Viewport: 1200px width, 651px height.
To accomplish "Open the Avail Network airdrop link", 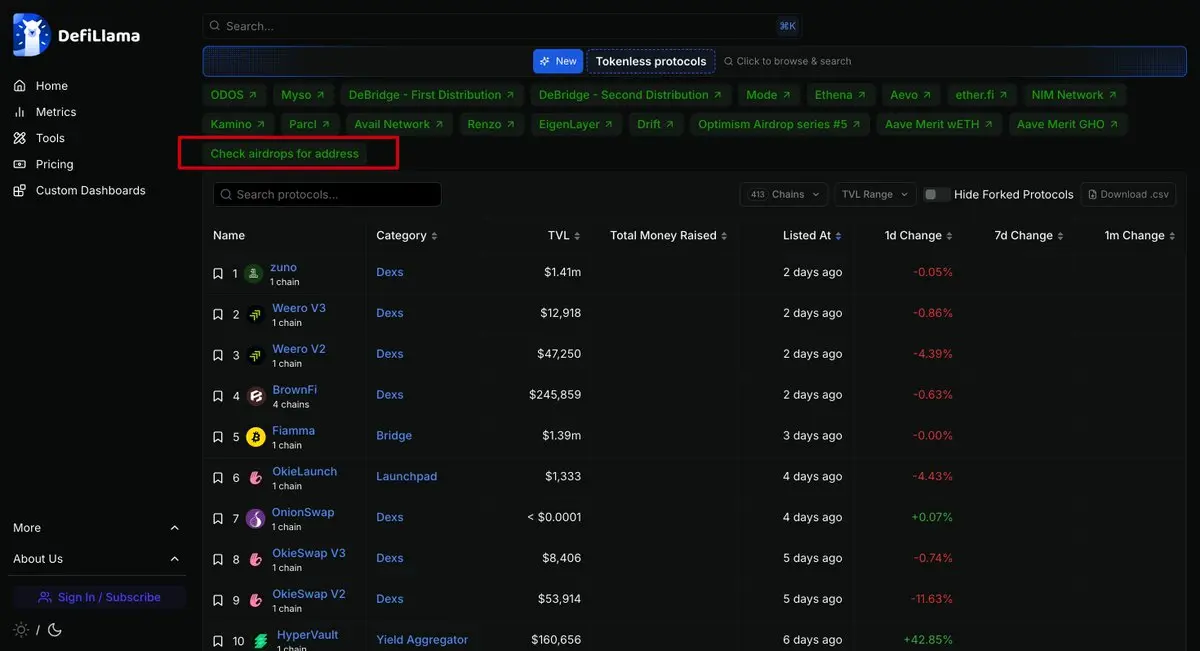I will (x=399, y=124).
